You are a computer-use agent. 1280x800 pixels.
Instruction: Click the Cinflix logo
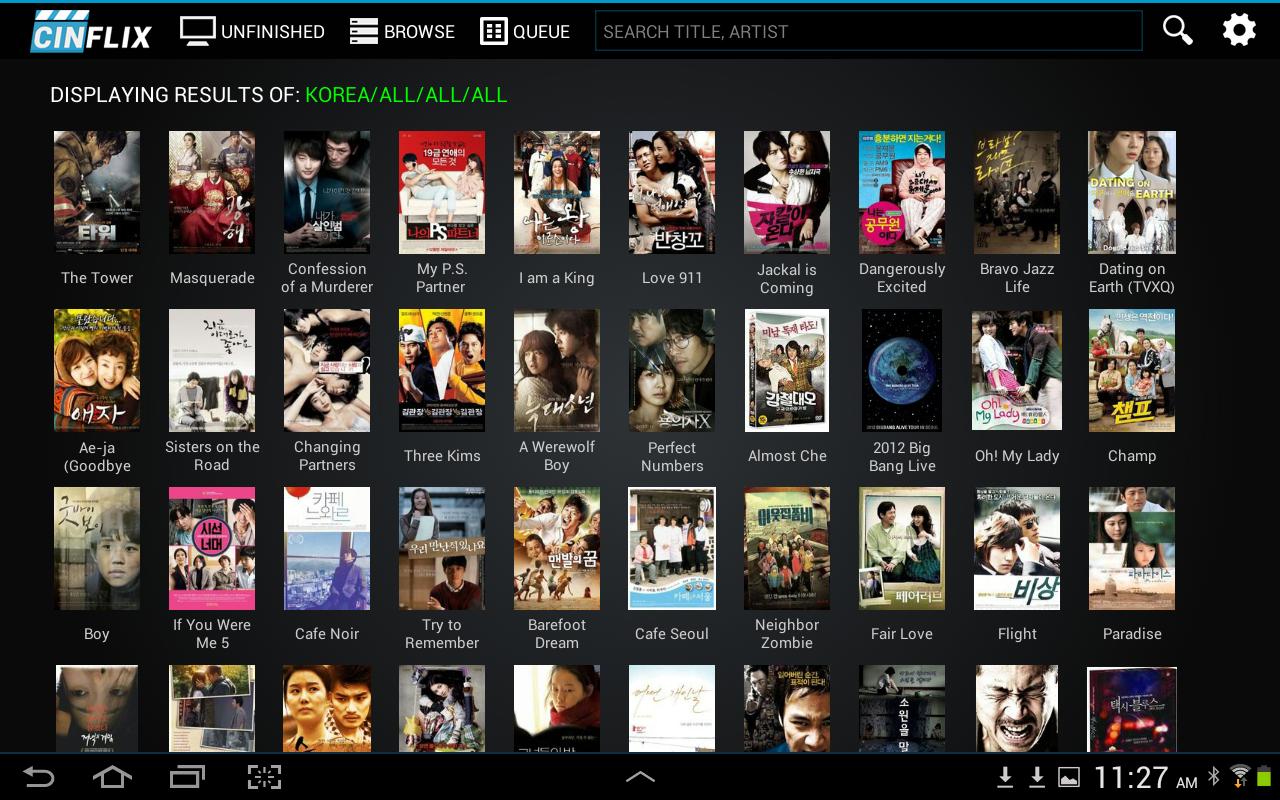click(90, 30)
